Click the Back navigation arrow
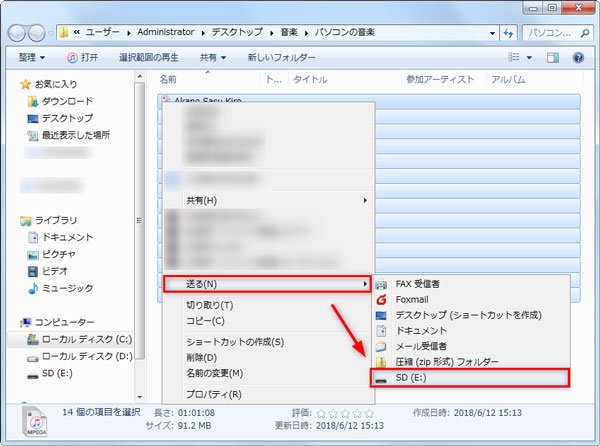This screenshot has height=446, width=600. 17,33
